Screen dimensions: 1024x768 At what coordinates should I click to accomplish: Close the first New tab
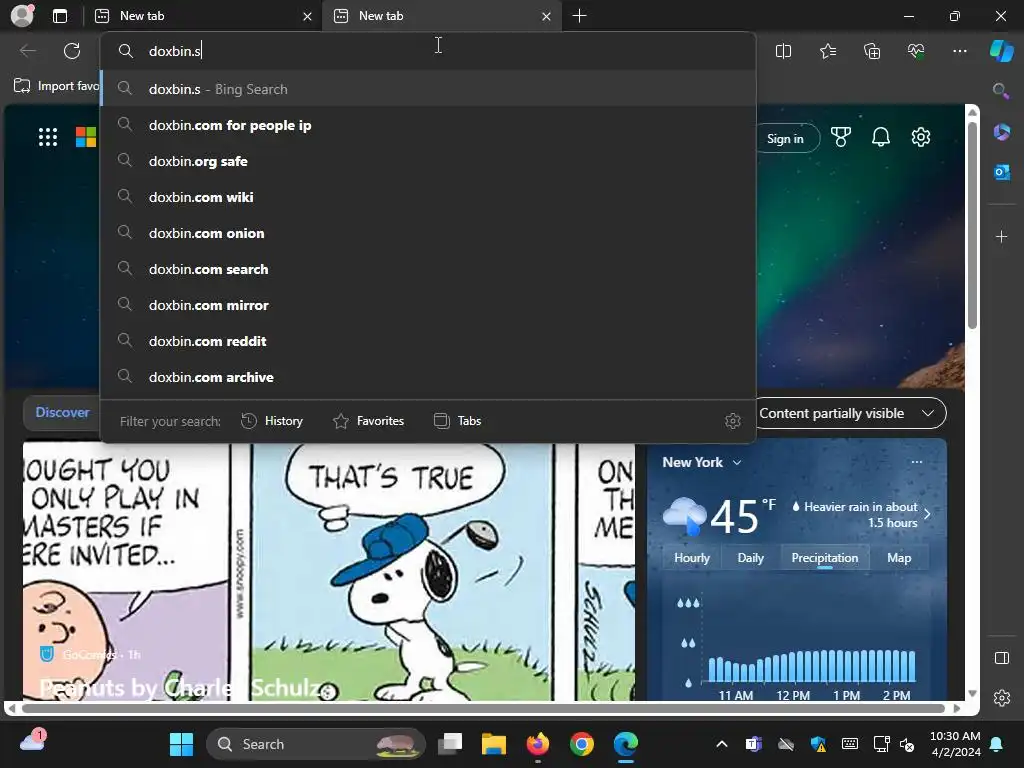(308, 16)
